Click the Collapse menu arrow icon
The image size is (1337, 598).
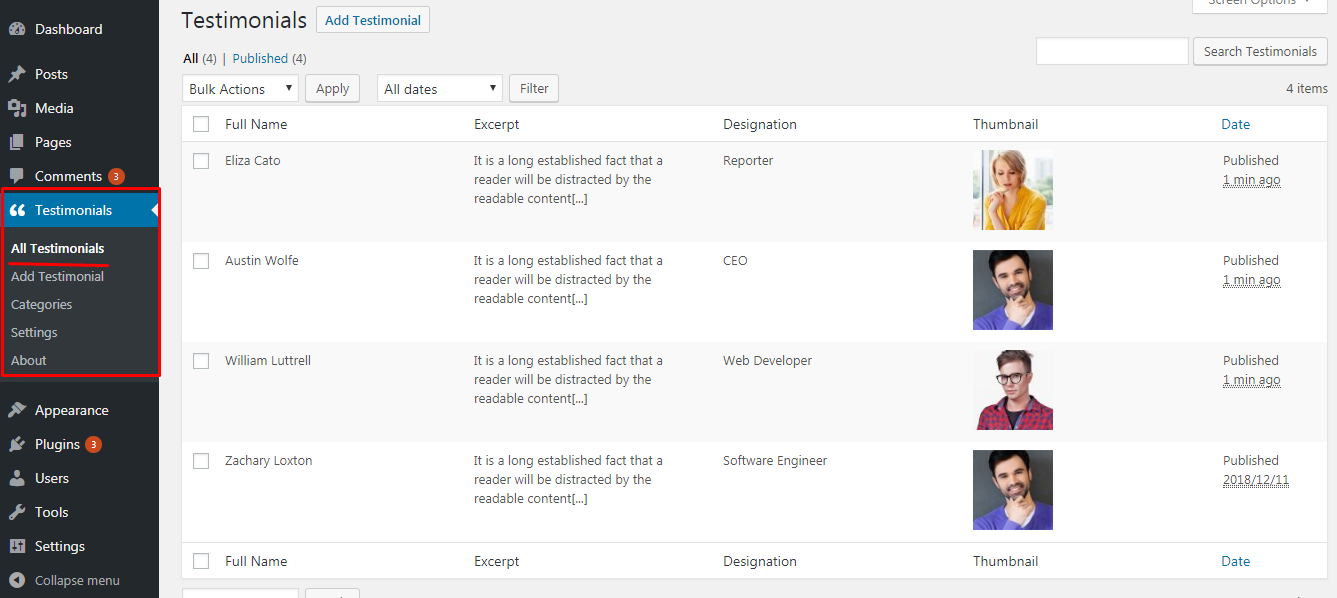17,580
